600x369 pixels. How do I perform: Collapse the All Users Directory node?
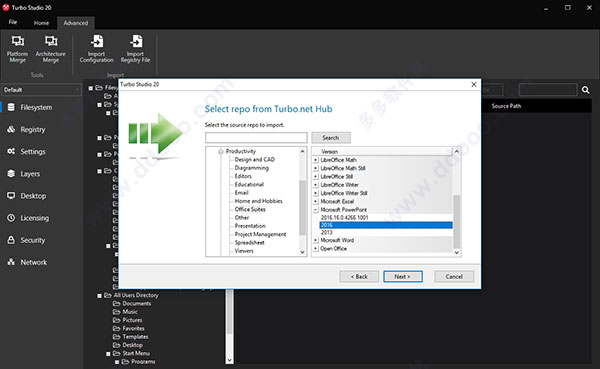point(99,296)
